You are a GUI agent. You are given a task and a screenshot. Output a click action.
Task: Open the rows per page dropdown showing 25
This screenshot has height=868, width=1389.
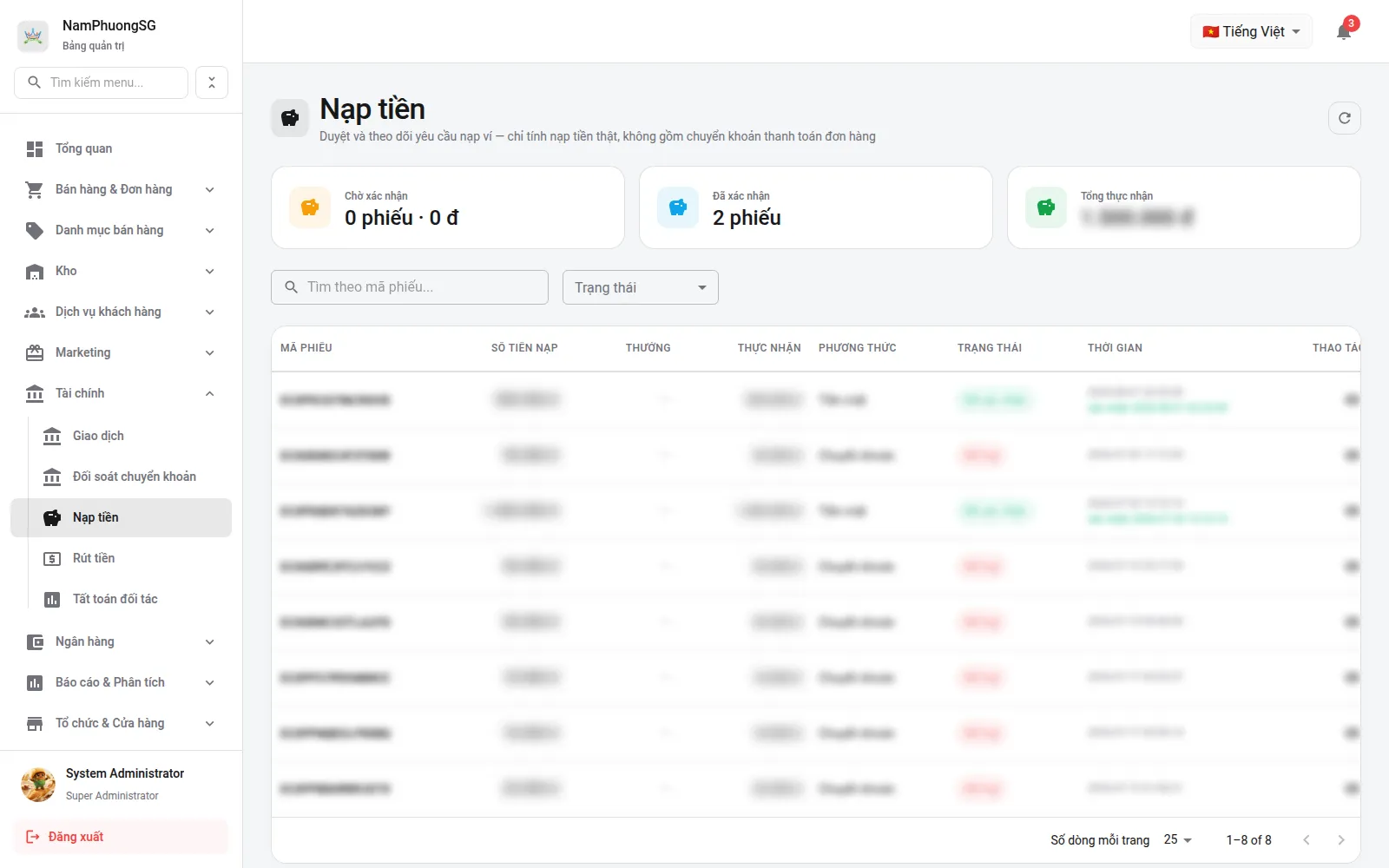[1178, 839]
